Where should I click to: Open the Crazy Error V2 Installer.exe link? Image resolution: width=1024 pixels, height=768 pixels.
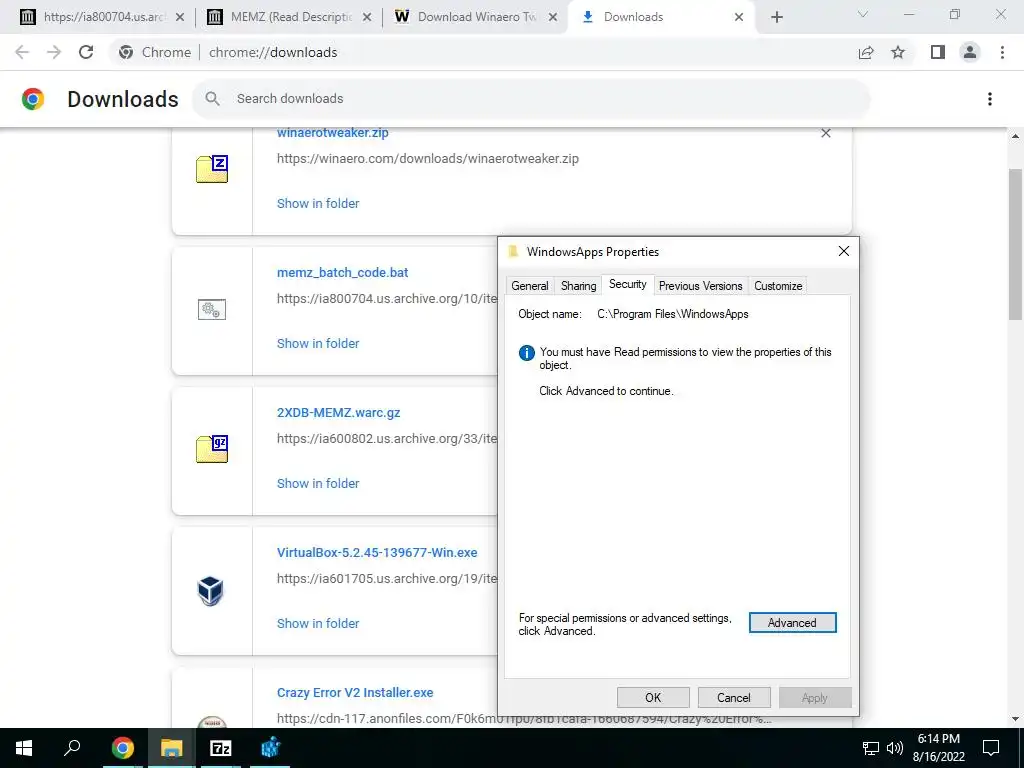click(x=355, y=693)
